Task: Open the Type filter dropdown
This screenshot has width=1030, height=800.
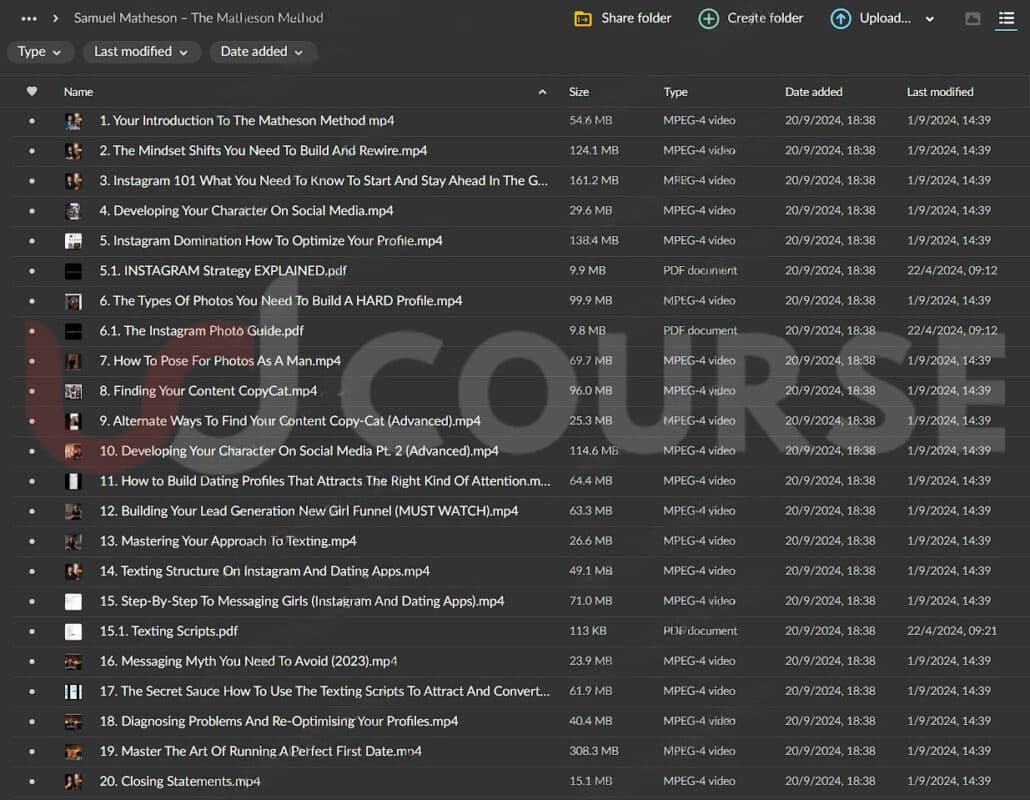Action: tap(40, 51)
